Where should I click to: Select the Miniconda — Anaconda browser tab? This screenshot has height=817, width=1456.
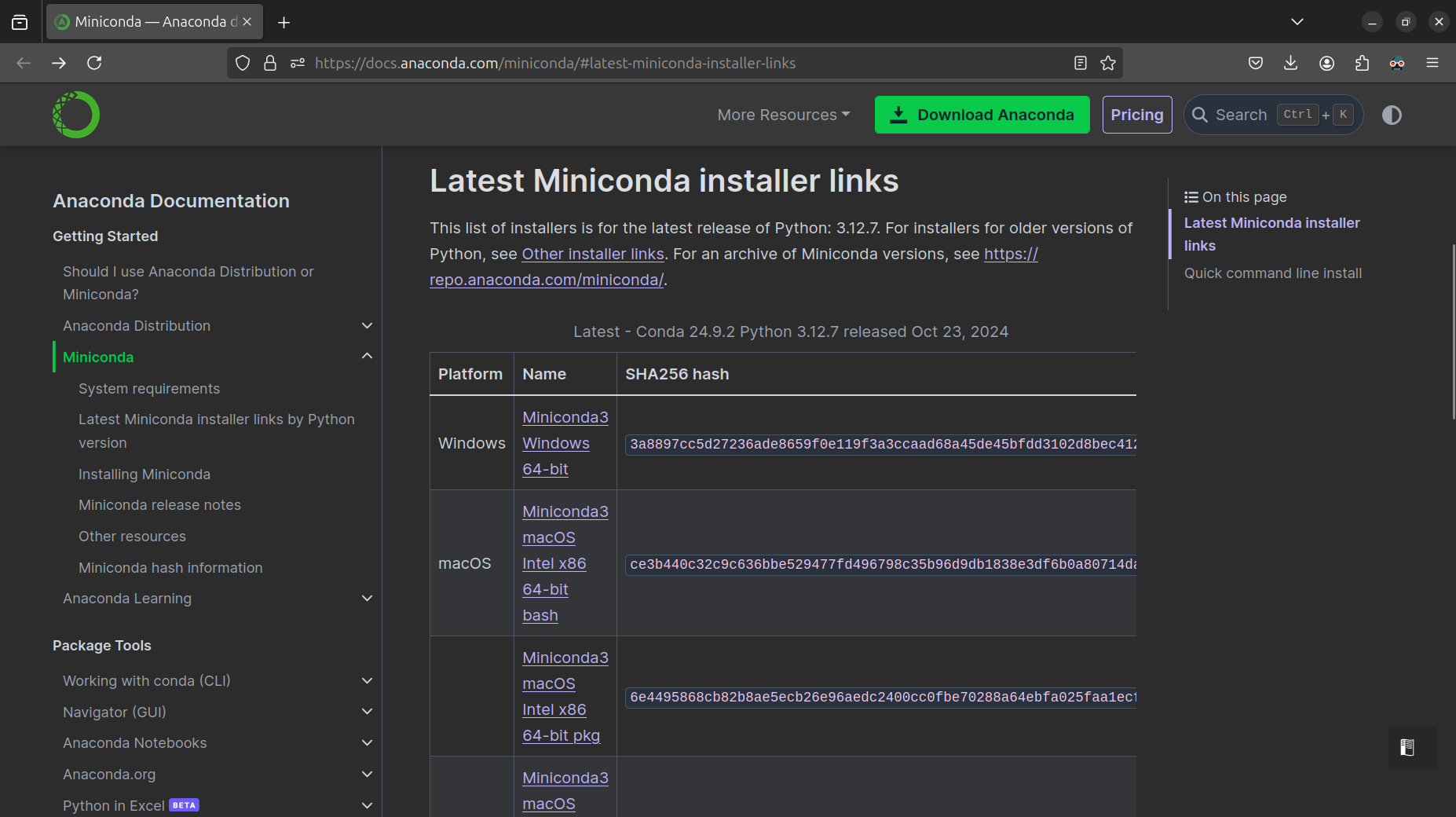(x=155, y=22)
